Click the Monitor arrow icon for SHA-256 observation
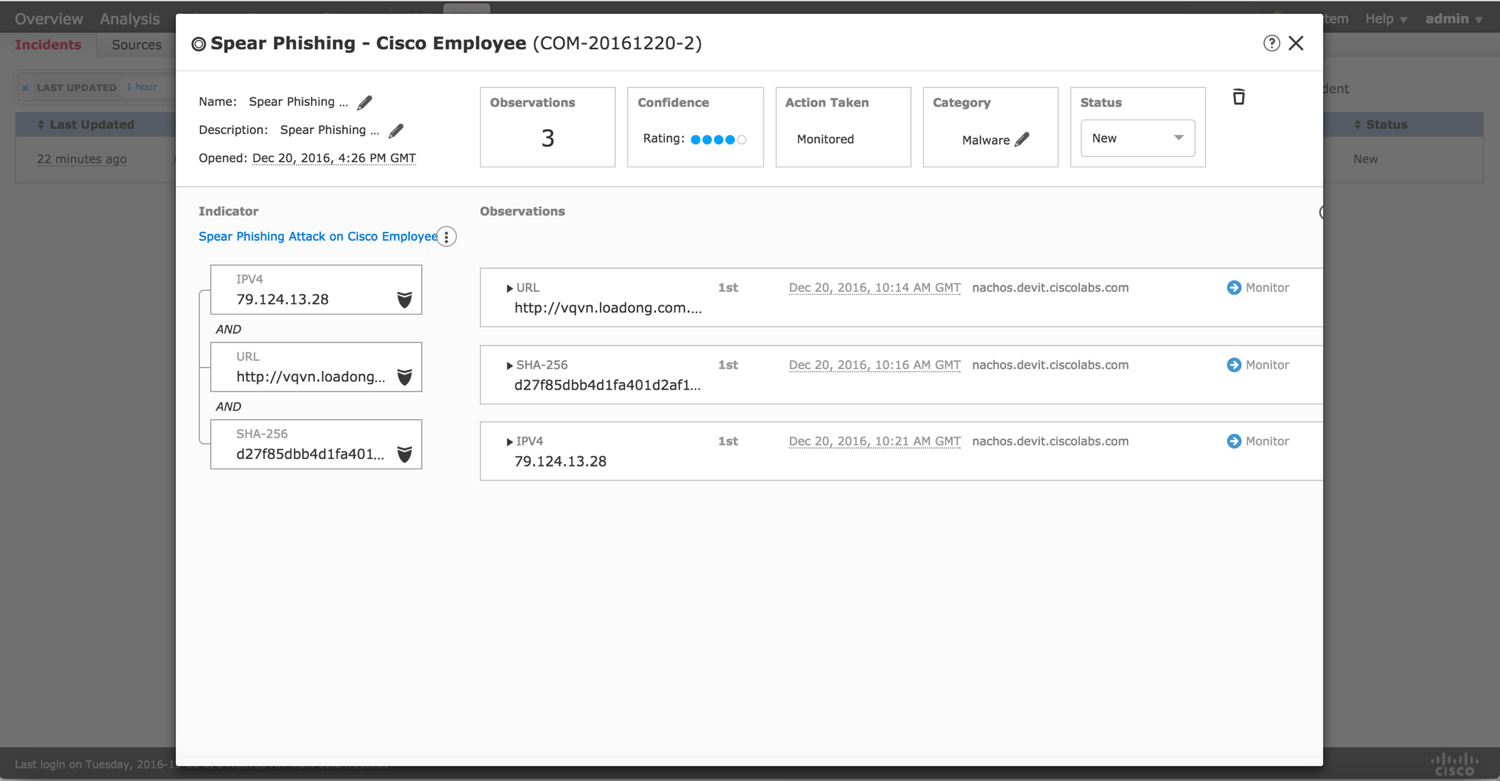This screenshot has width=1500, height=781. pos(1234,365)
